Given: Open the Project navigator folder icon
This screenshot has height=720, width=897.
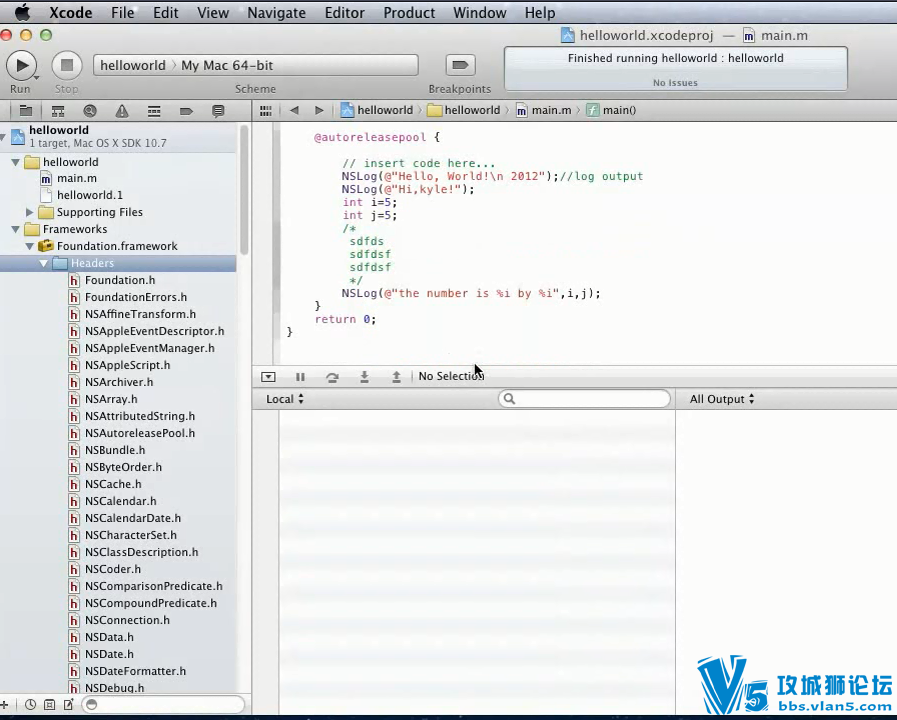Looking at the screenshot, I should pos(26,111).
